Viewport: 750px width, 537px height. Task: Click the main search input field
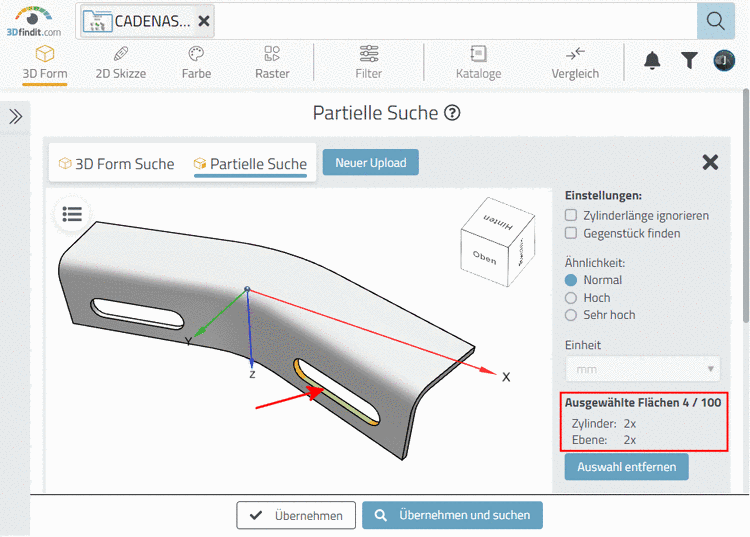pos(454,21)
